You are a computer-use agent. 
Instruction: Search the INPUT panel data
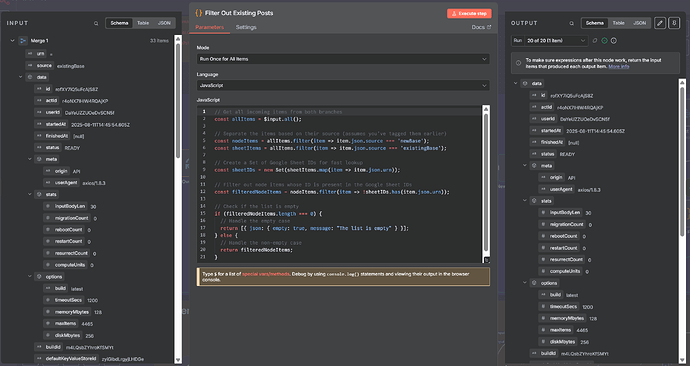click(x=96, y=23)
